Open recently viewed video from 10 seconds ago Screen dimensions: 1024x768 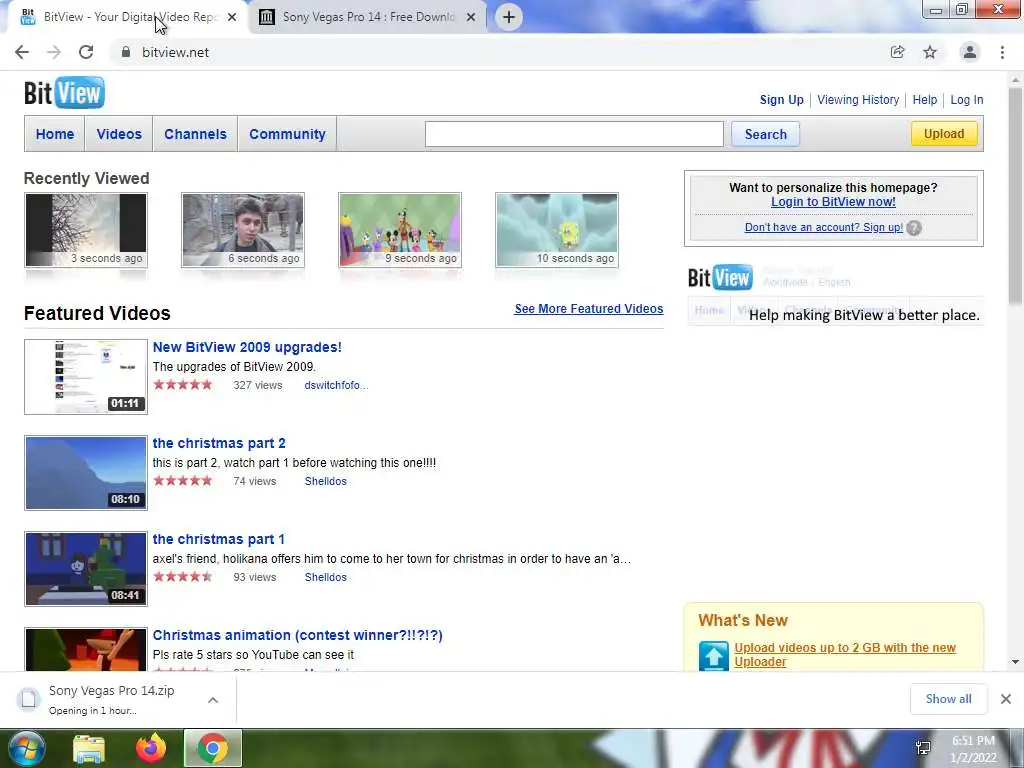[556, 230]
